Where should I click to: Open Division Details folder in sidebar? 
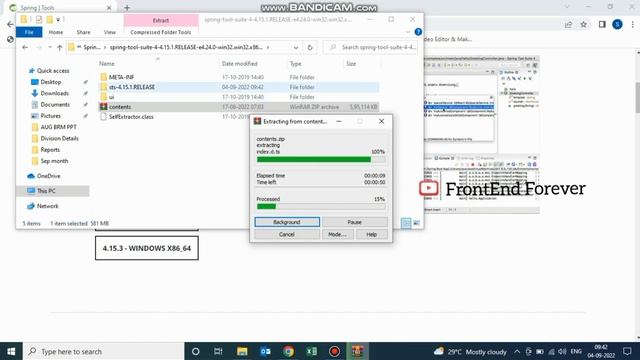(x=59, y=138)
